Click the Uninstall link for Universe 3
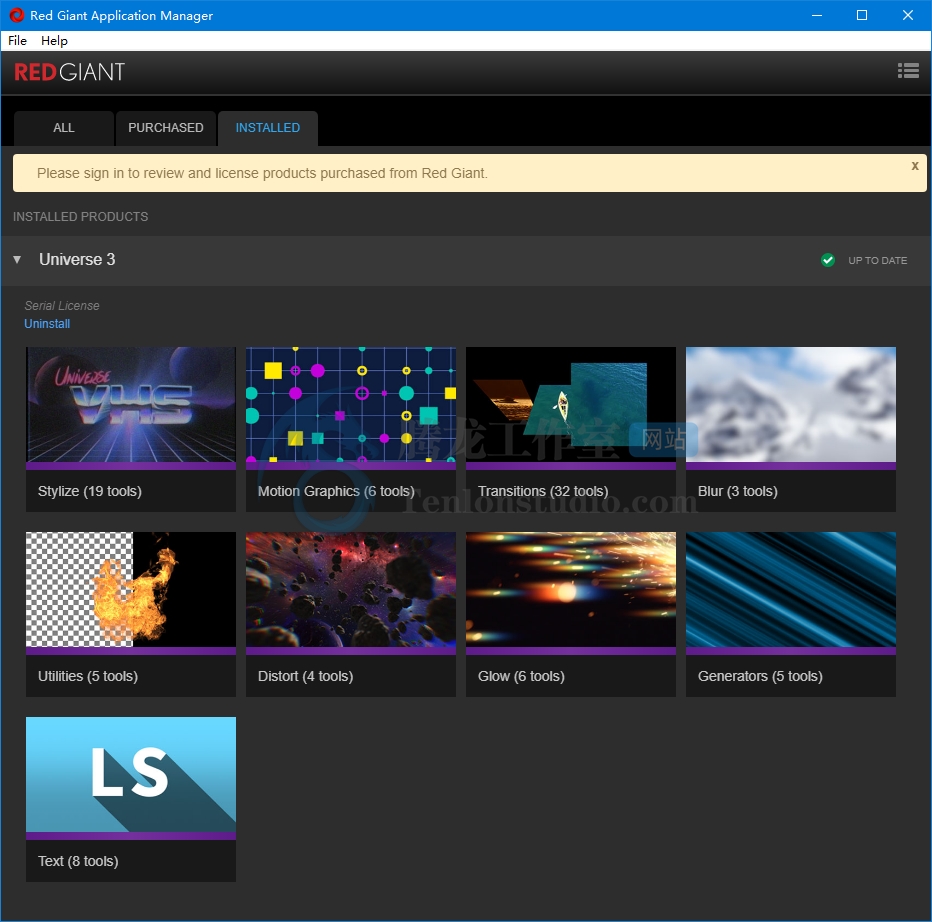The image size is (932, 922). tap(47, 323)
